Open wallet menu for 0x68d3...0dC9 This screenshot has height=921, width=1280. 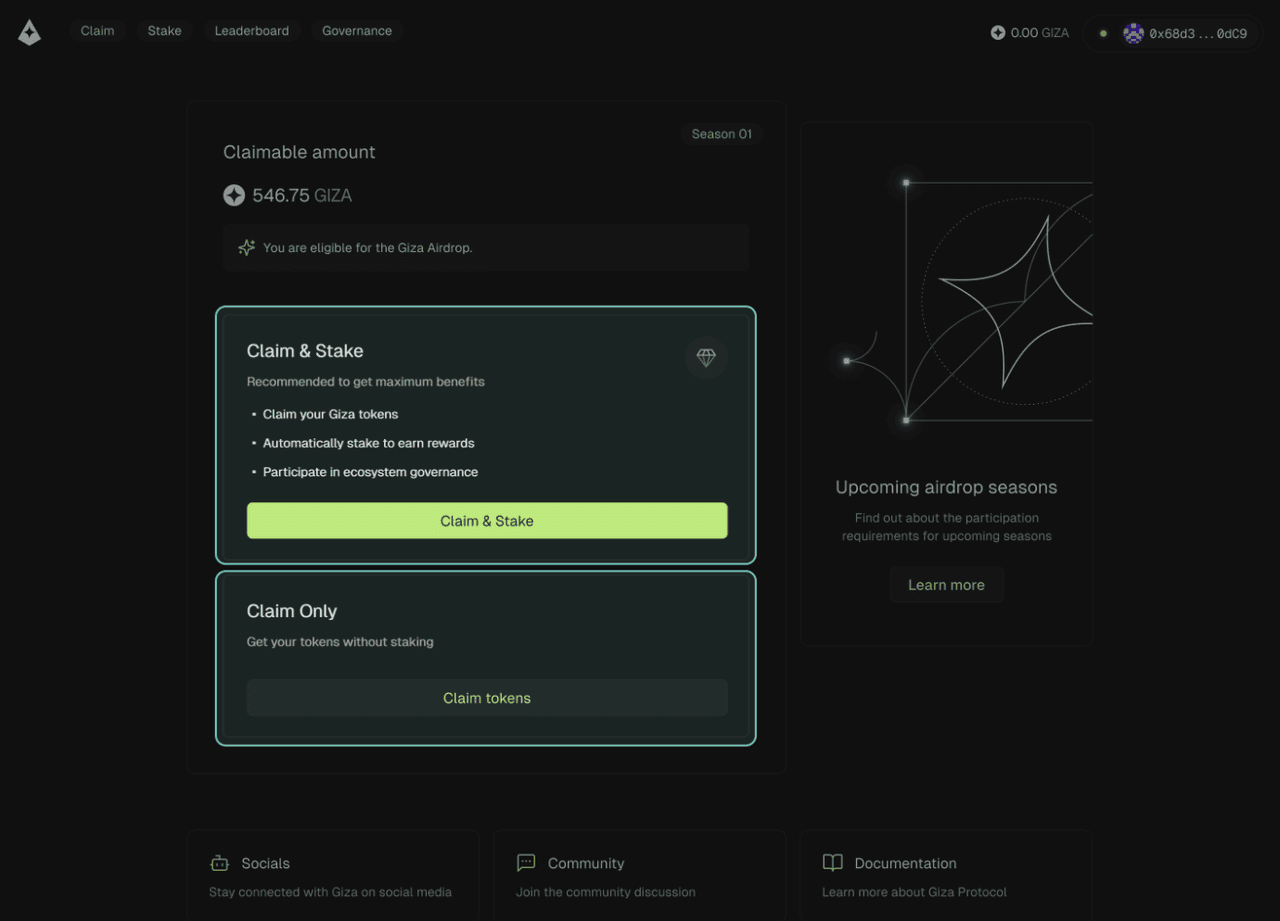(1173, 33)
